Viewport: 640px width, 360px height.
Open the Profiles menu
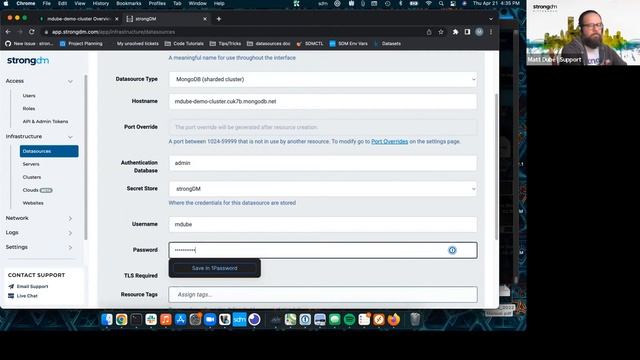tap(157, 3)
